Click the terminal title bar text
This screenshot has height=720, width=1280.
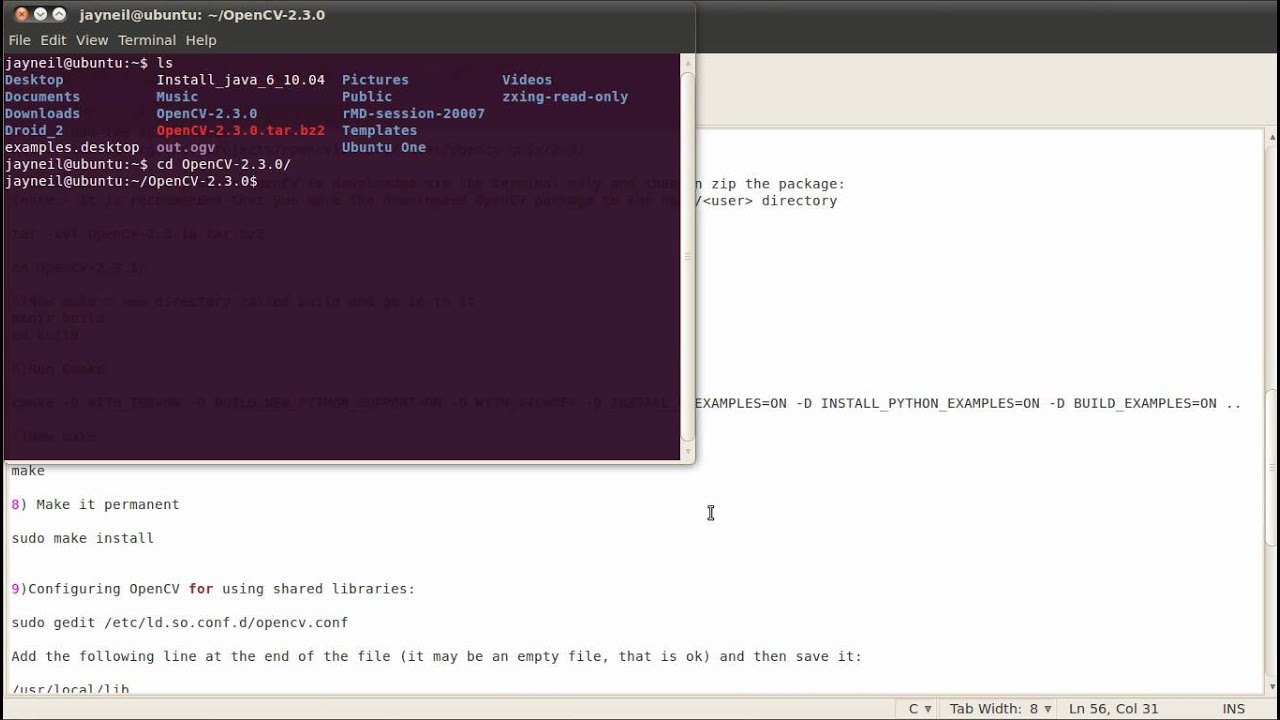tap(202, 15)
